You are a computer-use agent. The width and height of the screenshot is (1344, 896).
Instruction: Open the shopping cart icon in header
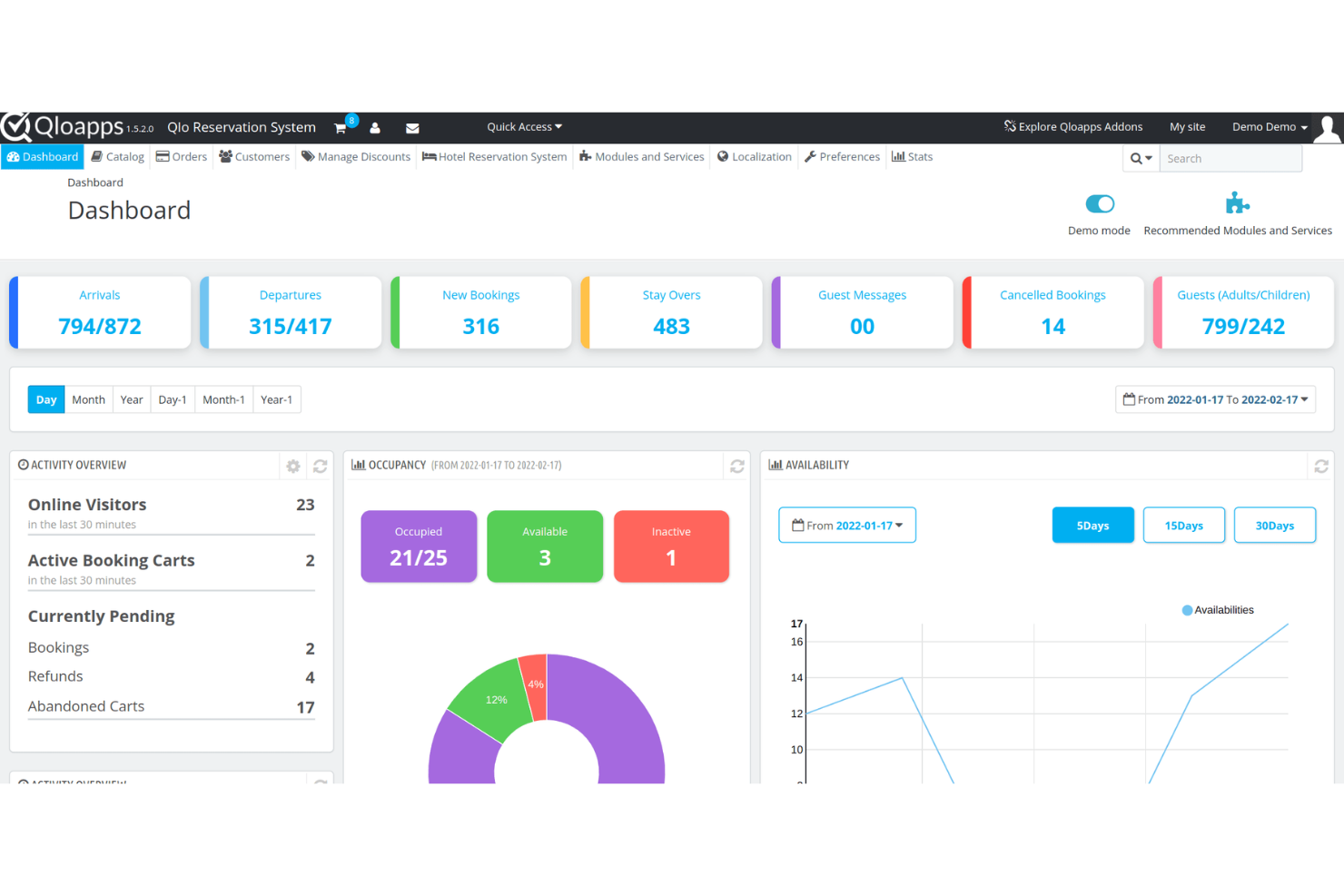point(341,128)
